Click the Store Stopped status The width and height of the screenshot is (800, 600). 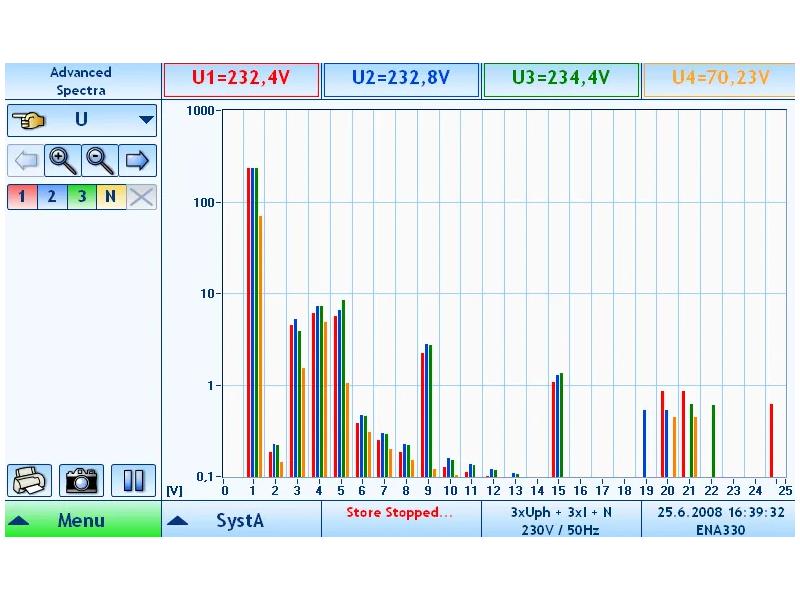(x=400, y=512)
